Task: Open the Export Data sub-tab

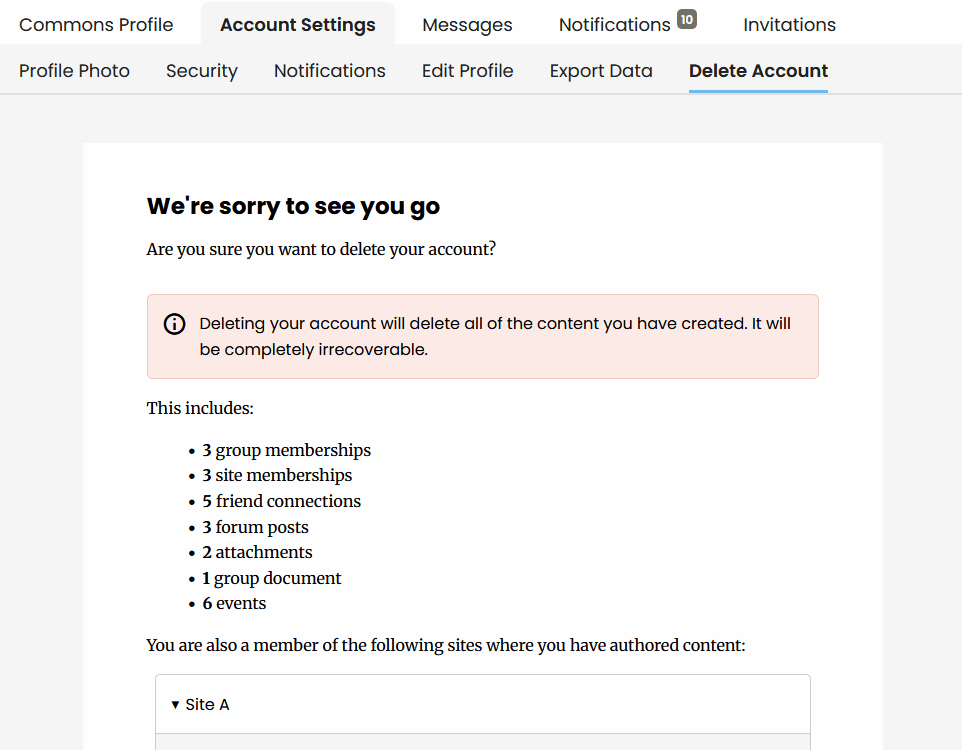Action: 601,71
